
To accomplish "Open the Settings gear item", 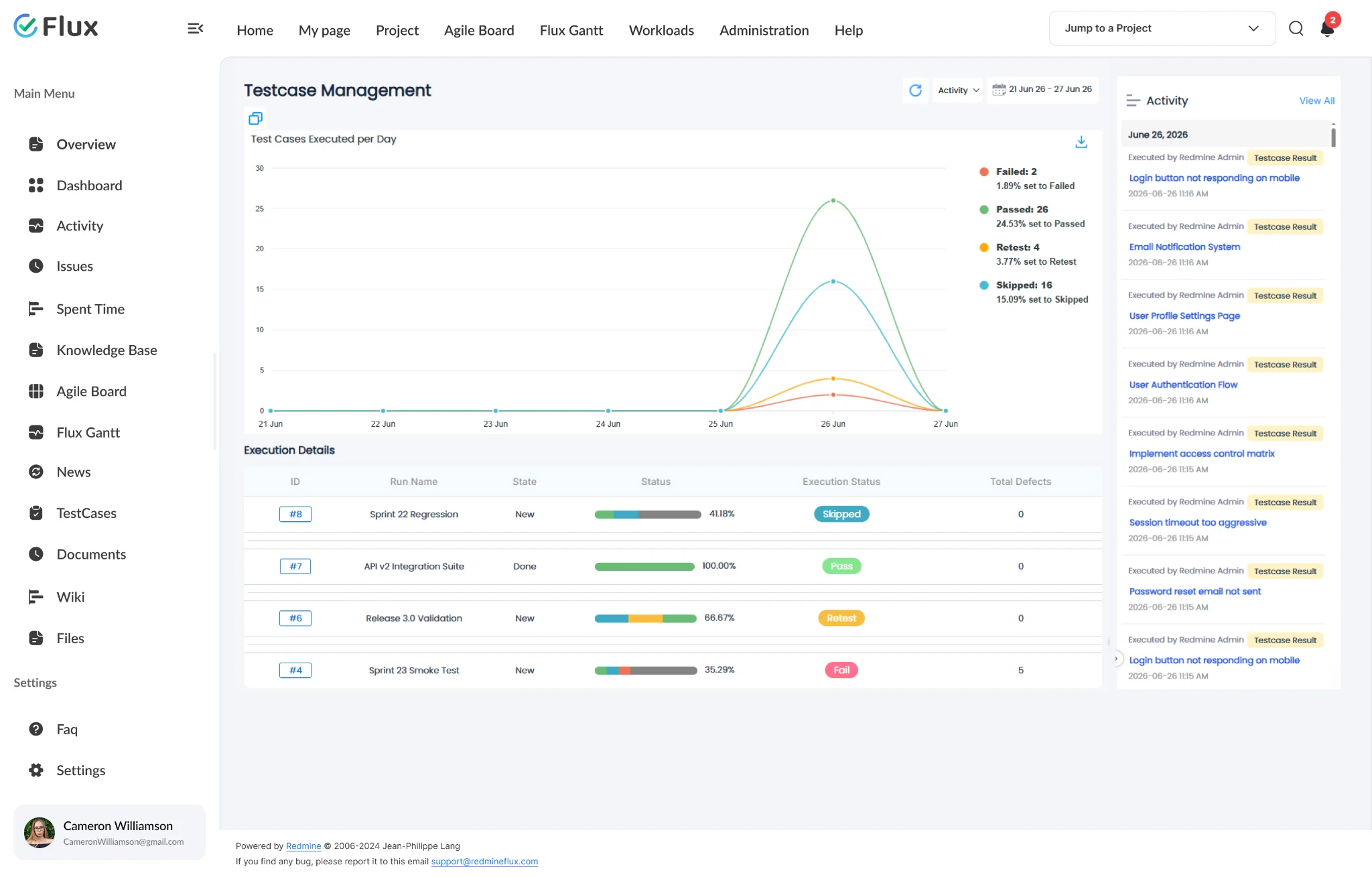I will 80,770.
